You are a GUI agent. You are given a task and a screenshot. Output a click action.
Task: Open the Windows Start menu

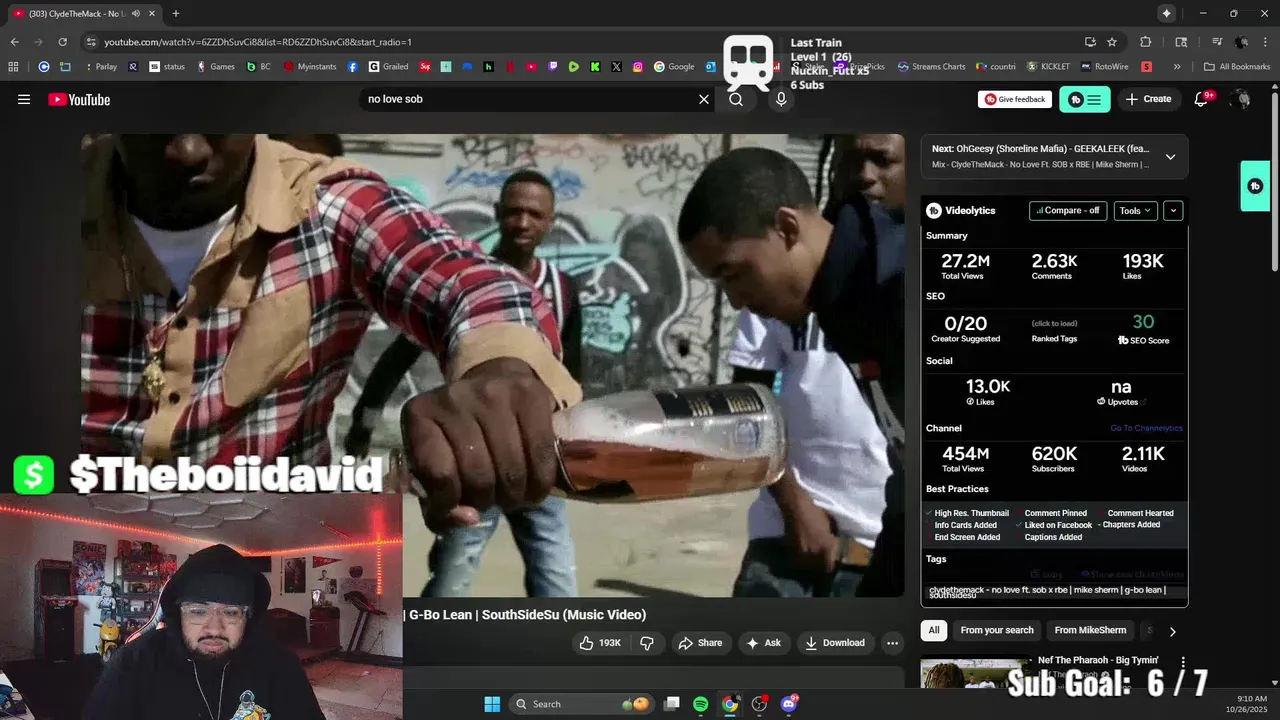492,704
